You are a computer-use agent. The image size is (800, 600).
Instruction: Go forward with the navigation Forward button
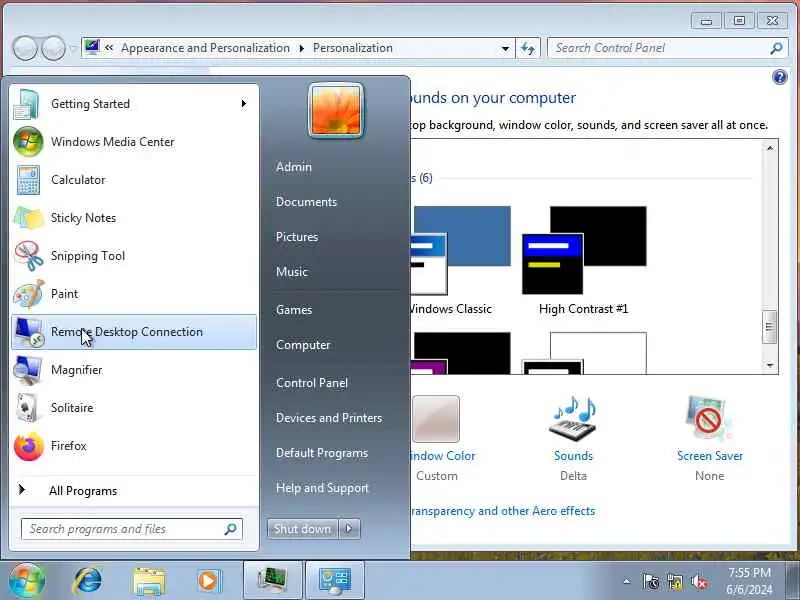(53, 48)
